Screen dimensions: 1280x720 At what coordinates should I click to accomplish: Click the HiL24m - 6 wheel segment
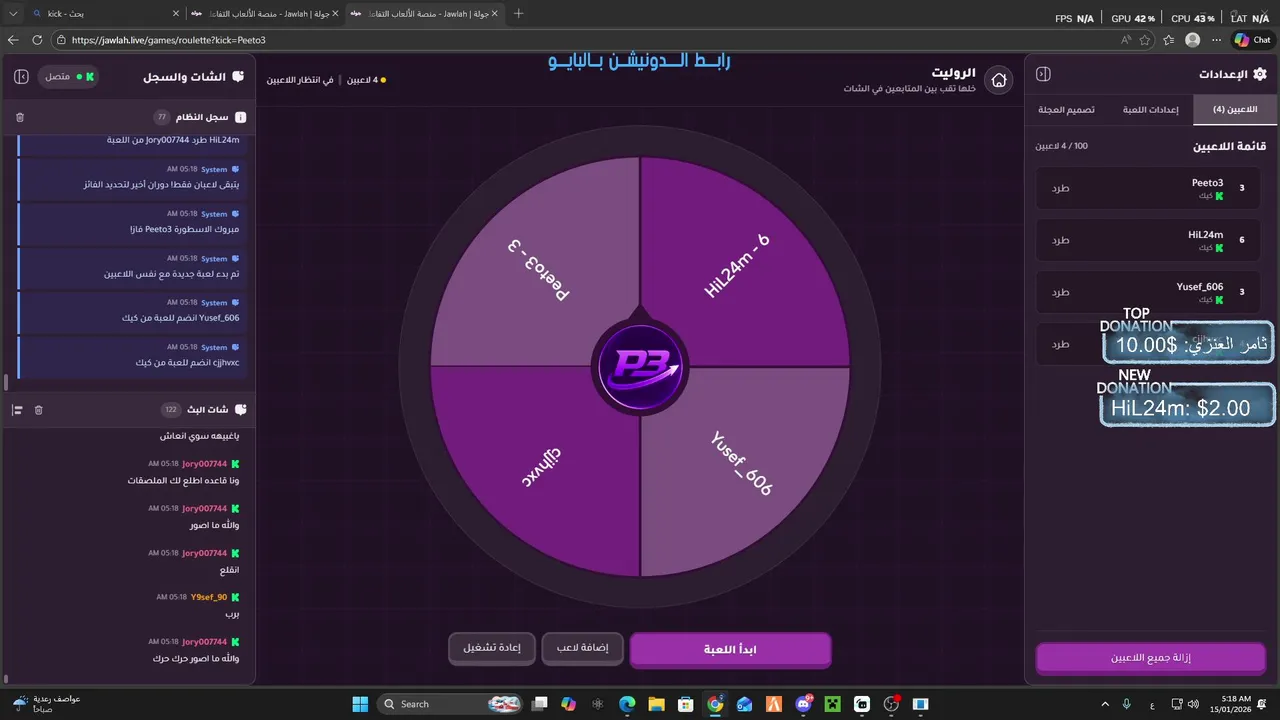click(x=738, y=266)
